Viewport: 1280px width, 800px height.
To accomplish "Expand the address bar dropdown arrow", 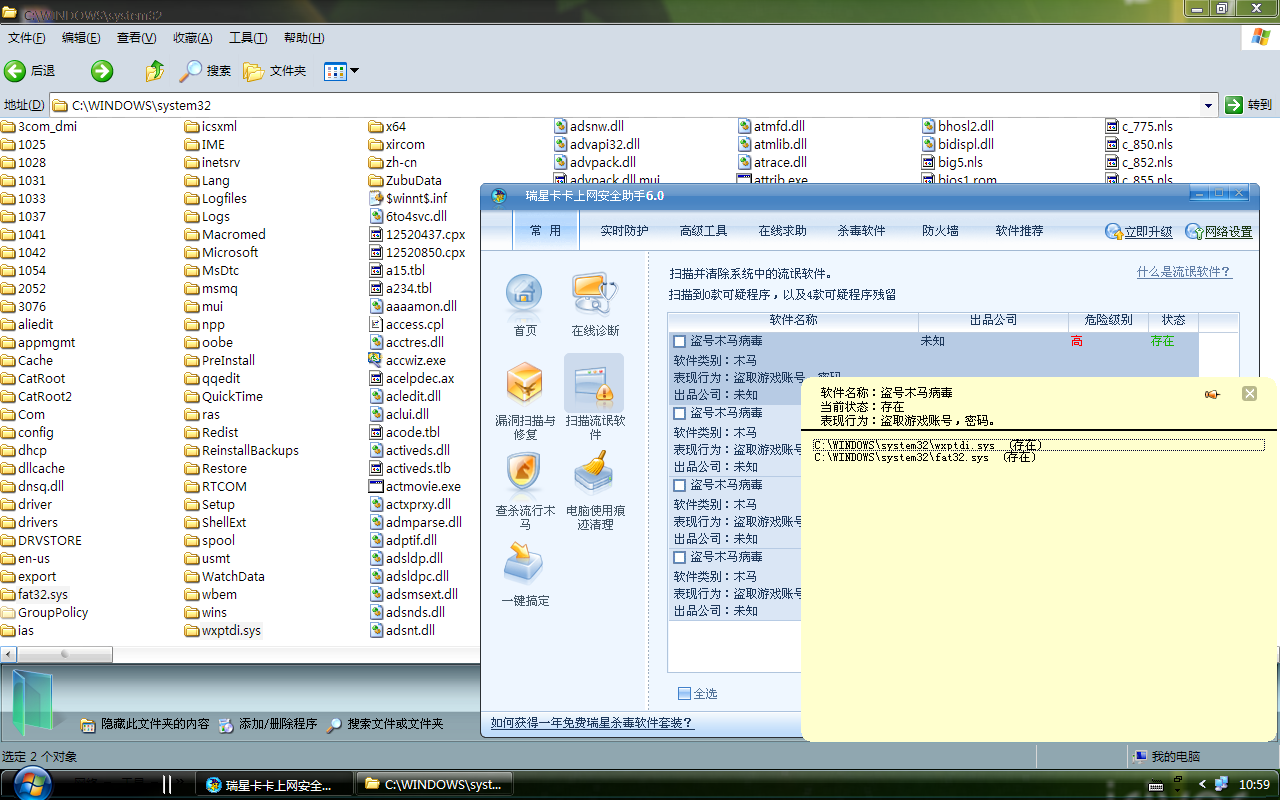I will pos(1208,105).
